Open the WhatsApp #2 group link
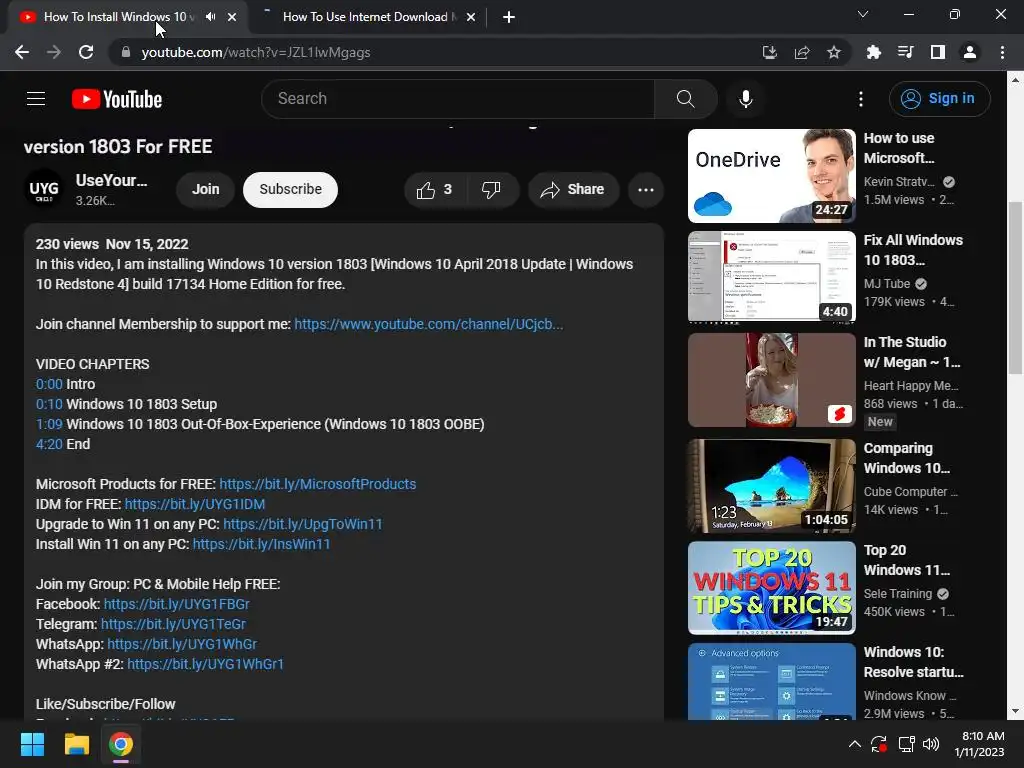 (x=206, y=664)
